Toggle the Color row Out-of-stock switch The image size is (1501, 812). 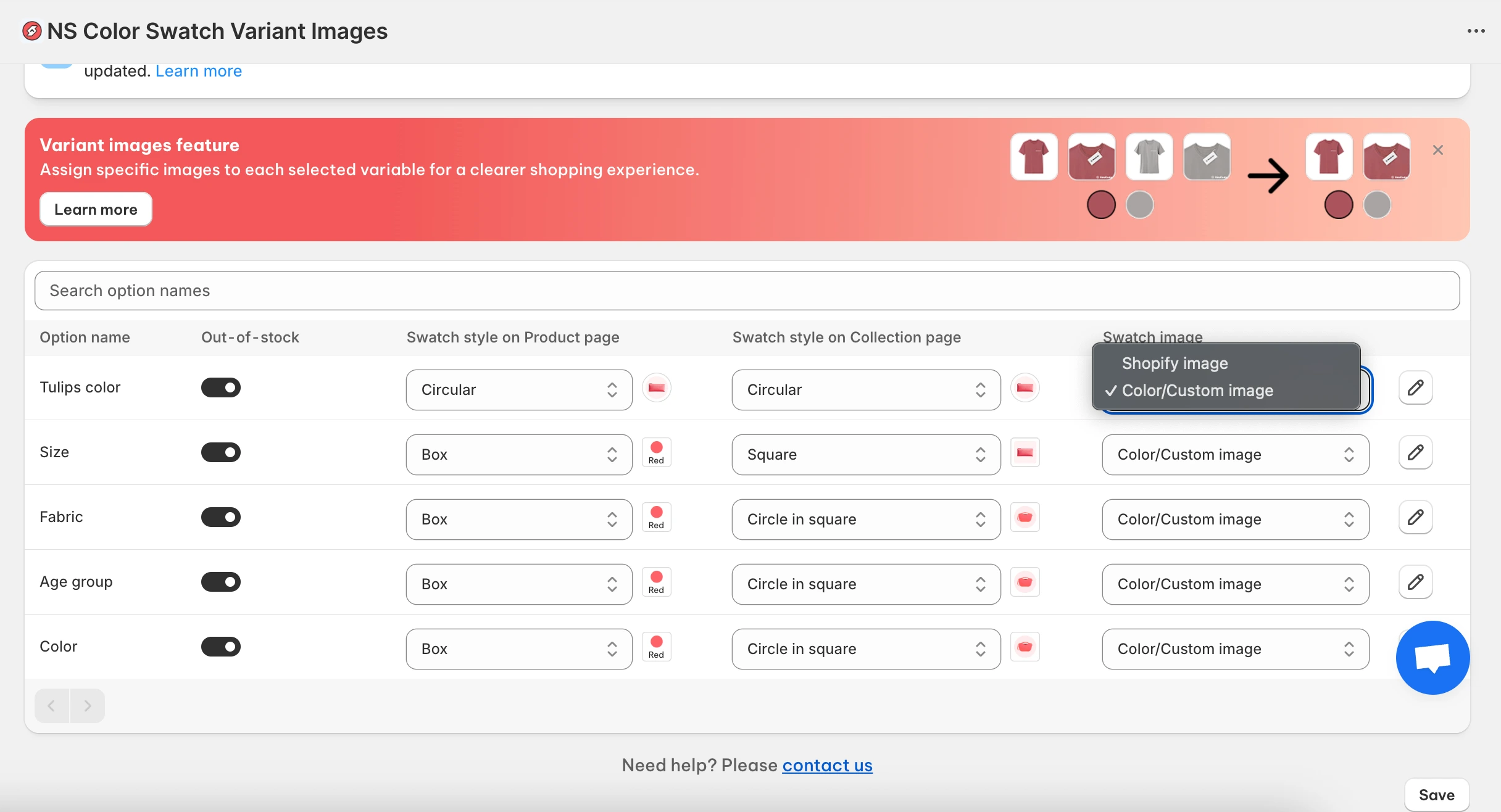coord(220,647)
